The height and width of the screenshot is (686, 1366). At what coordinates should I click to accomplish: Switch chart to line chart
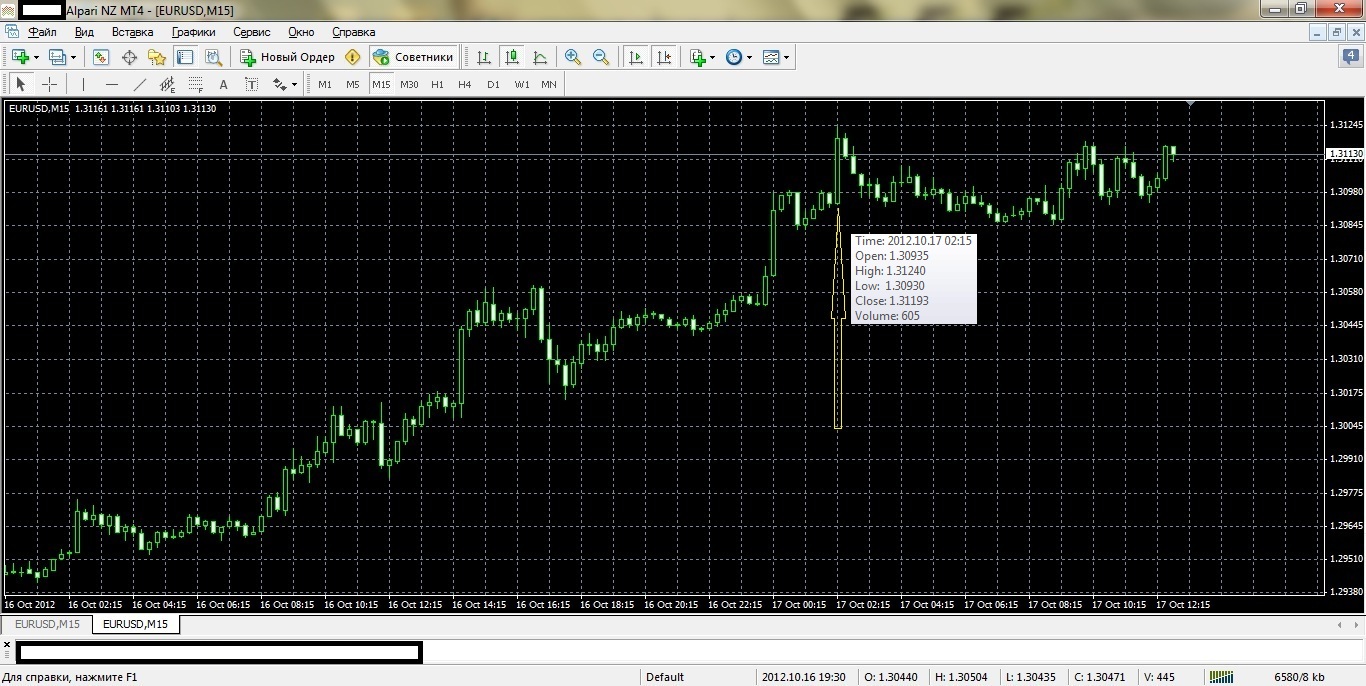coord(540,57)
